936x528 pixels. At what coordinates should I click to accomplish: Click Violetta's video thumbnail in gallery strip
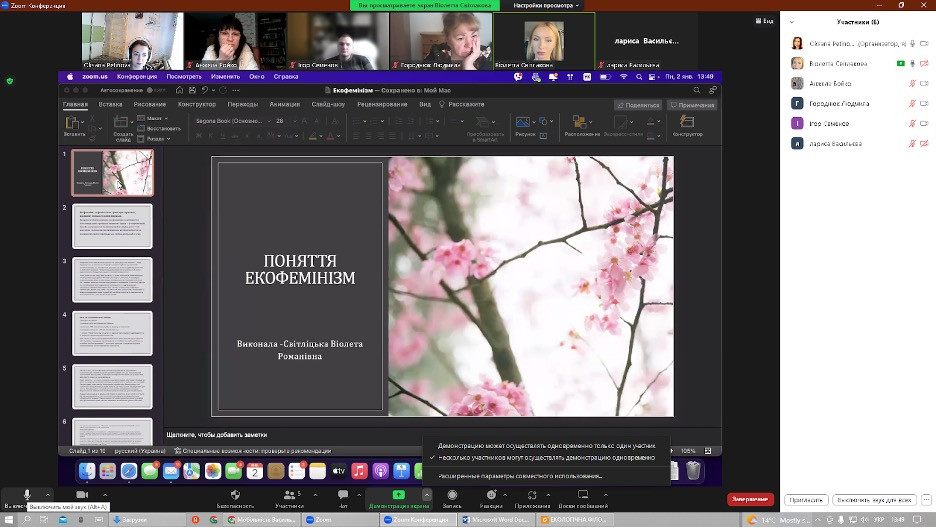pyautogui.click(x=544, y=40)
